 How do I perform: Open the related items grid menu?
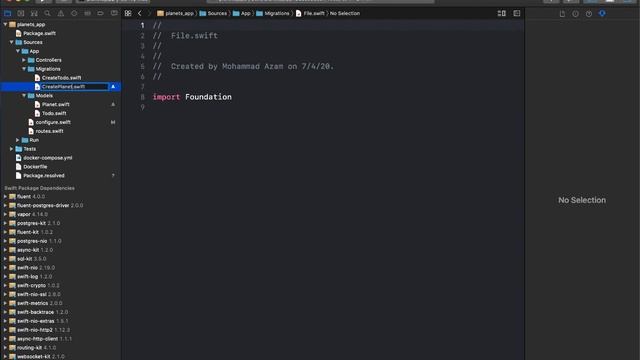point(128,13)
